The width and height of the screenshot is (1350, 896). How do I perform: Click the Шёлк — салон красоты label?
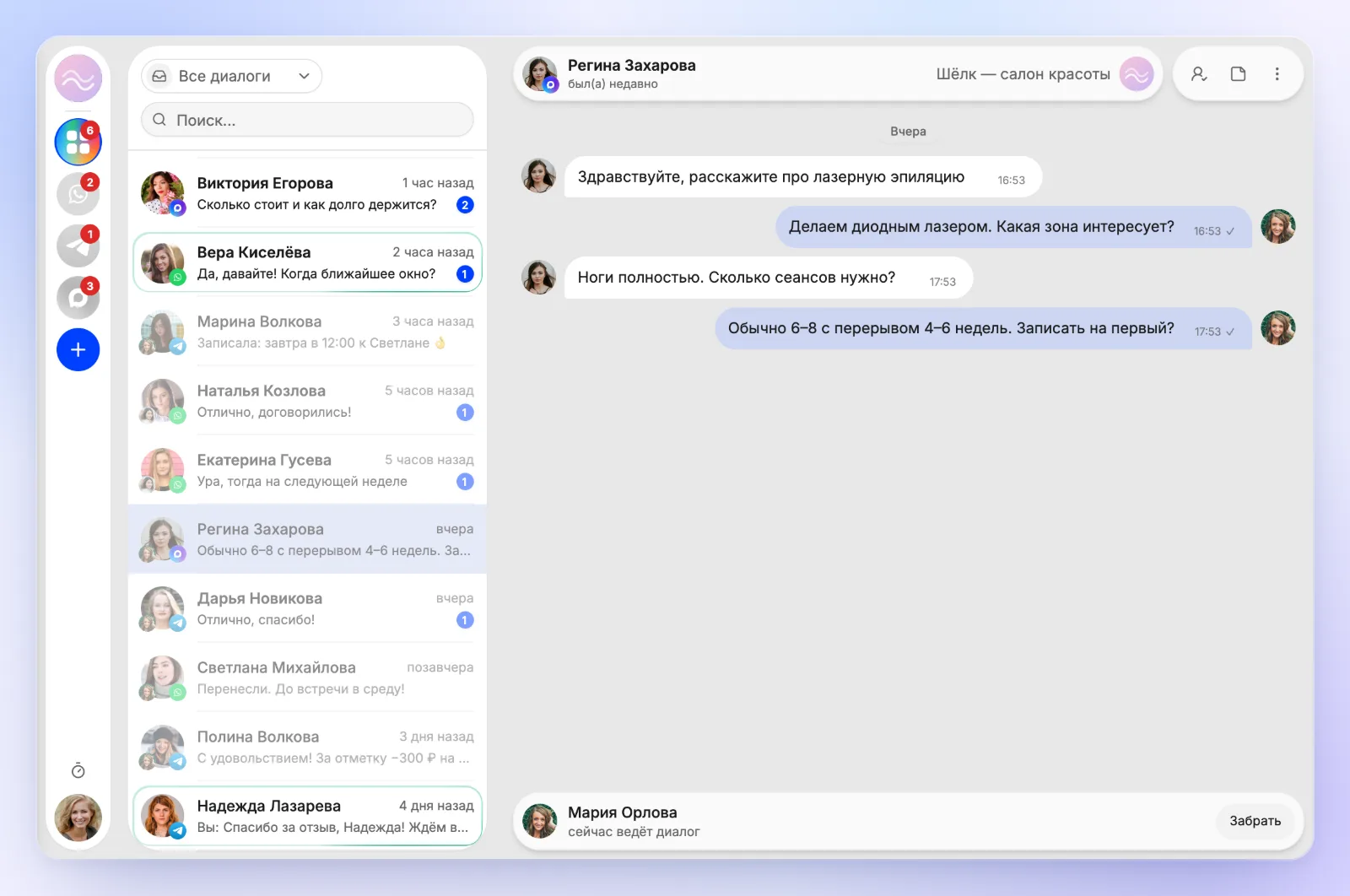1023,74
